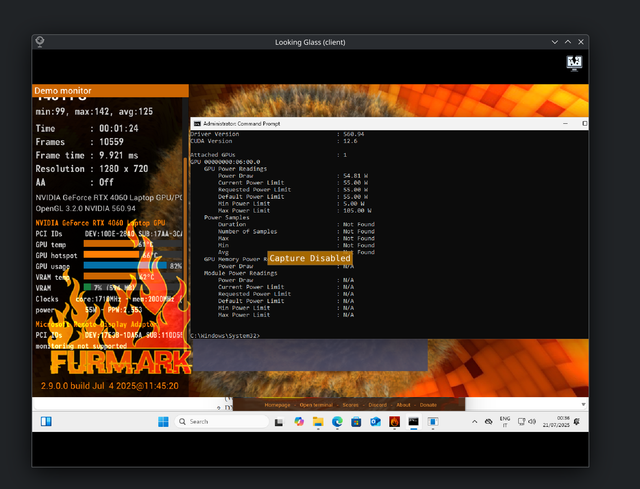
Task: Click the volume speaker tray icon
Action: (532, 422)
